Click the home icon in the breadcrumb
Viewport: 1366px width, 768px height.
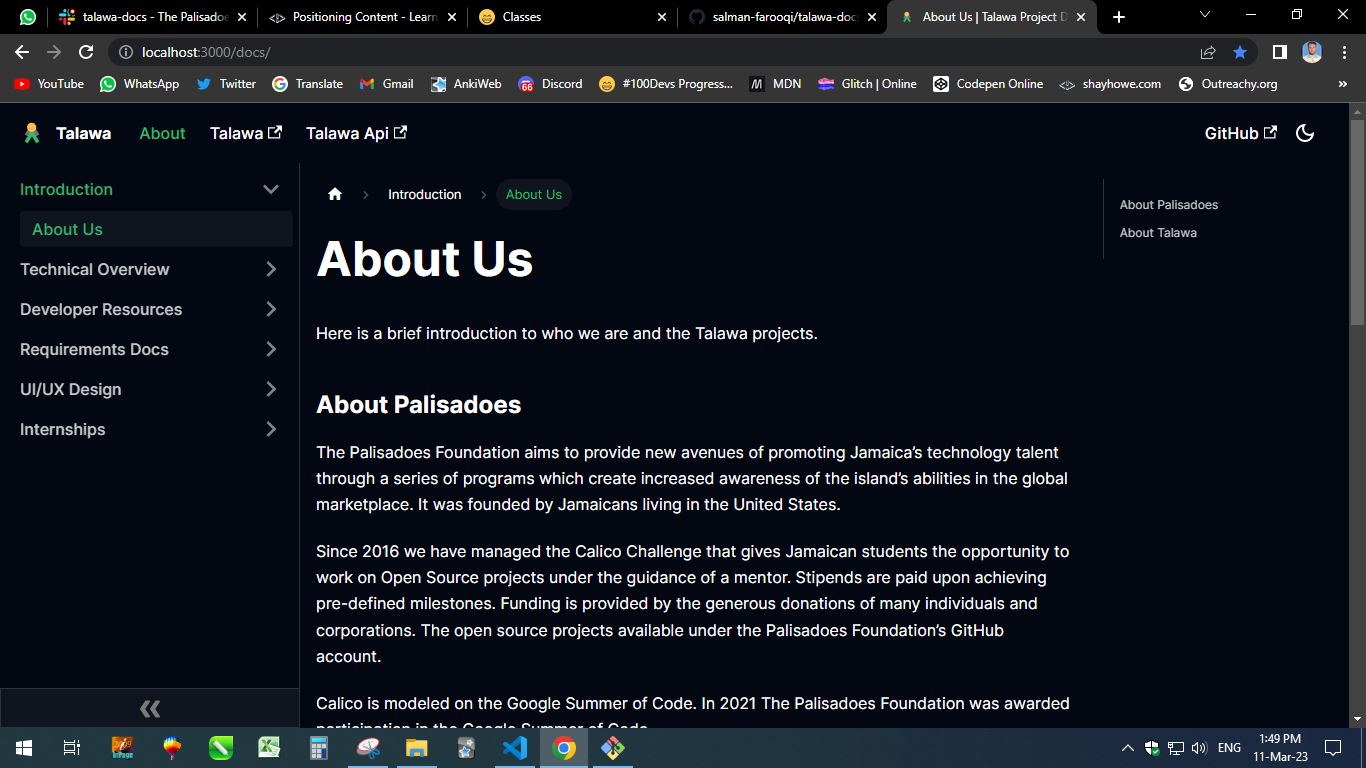tap(335, 194)
